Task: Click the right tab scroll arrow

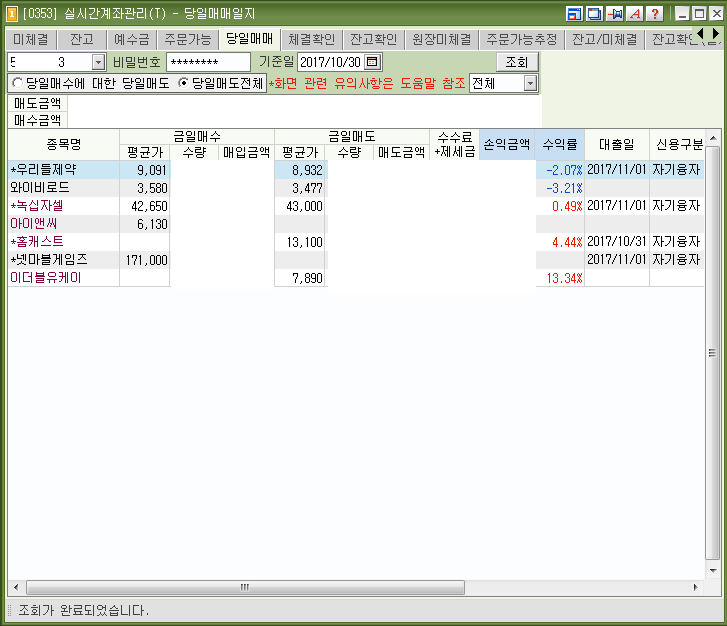Action: (x=715, y=33)
